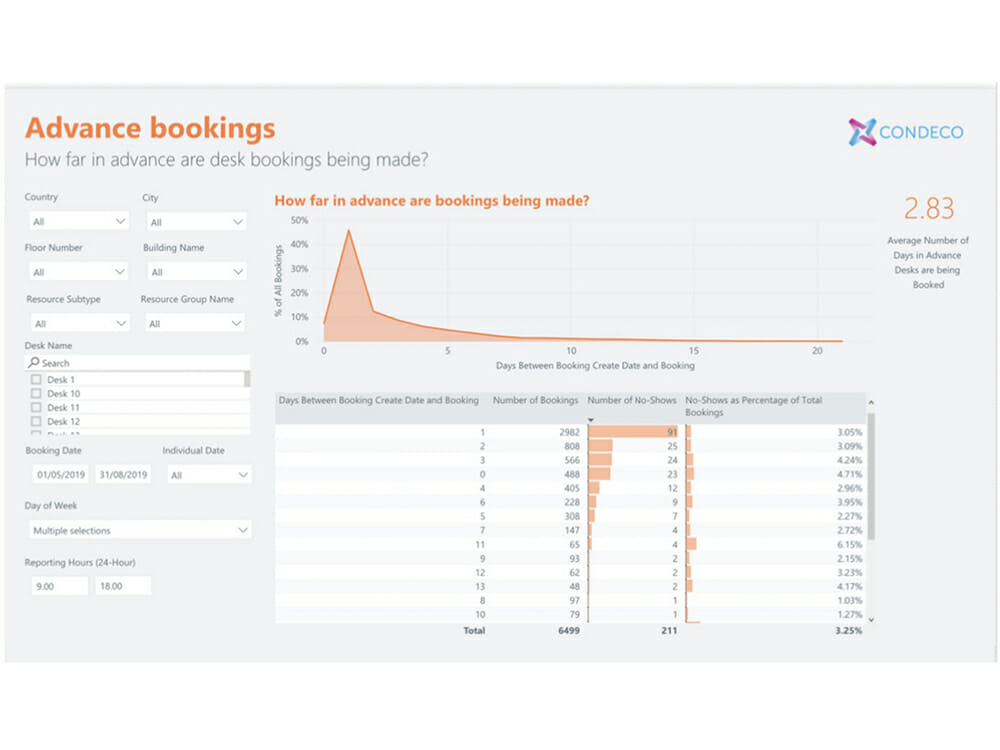Enable the Desk 10 checkbox
The width and height of the screenshot is (1000, 750).
[36, 394]
